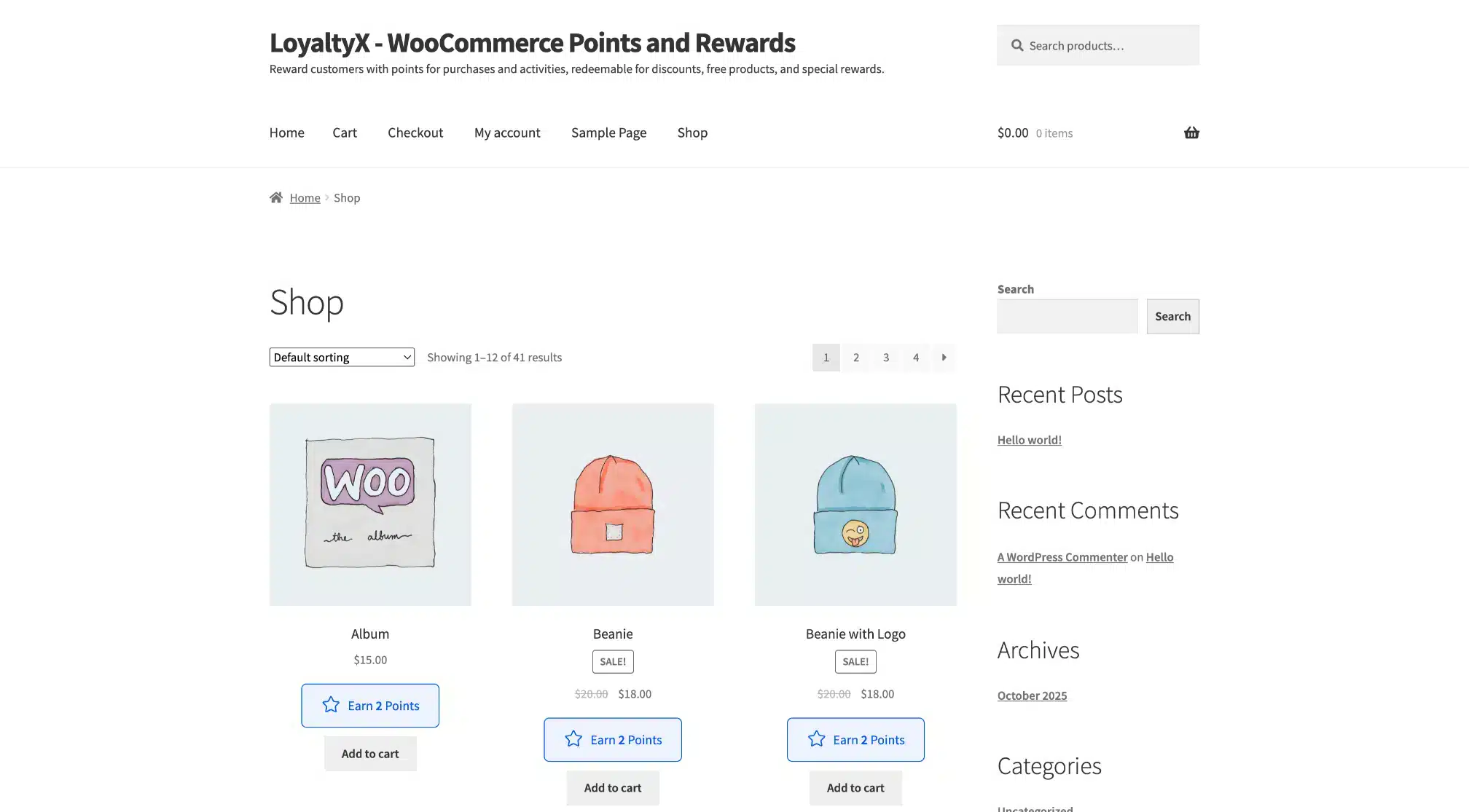Image resolution: width=1469 pixels, height=812 pixels.
Task: Open the Default sorting dropdown
Action: click(342, 357)
